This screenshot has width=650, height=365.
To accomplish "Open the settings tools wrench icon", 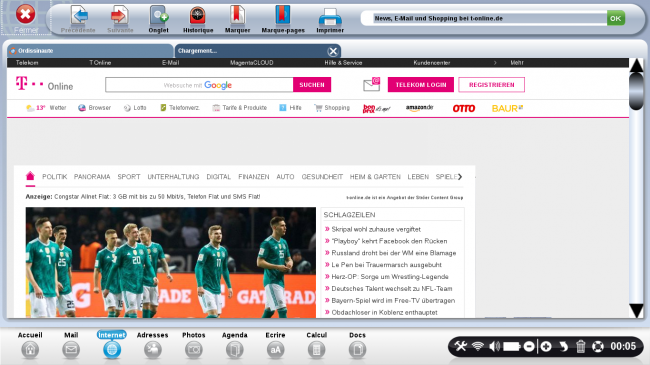I will 460,346.
